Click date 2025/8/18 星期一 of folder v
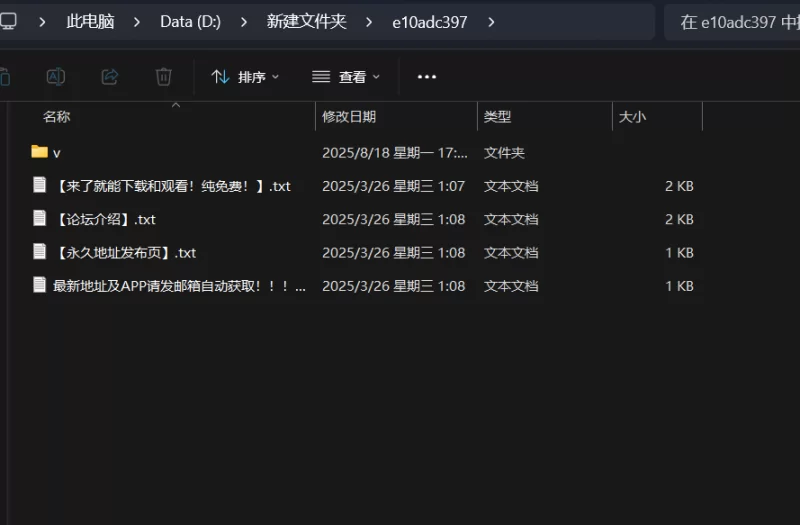 click(395, 153)
